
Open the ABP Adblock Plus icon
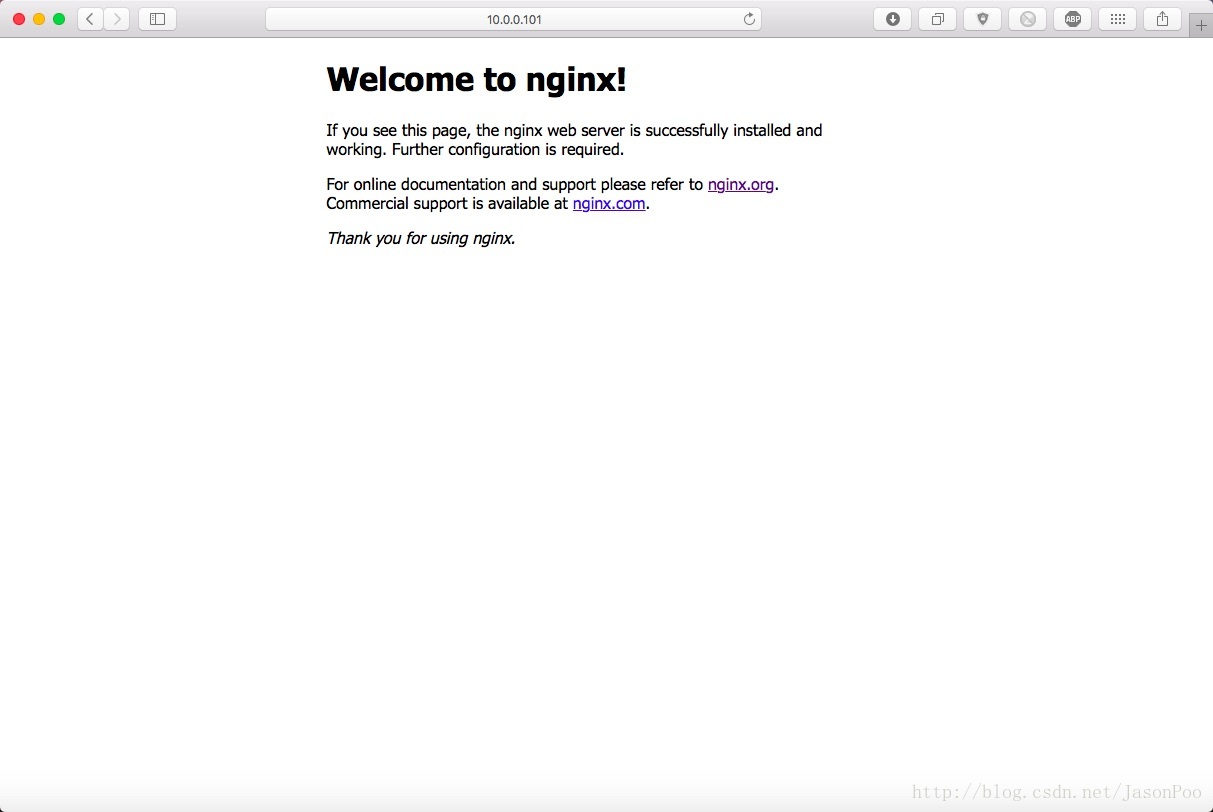(1072, 19)
